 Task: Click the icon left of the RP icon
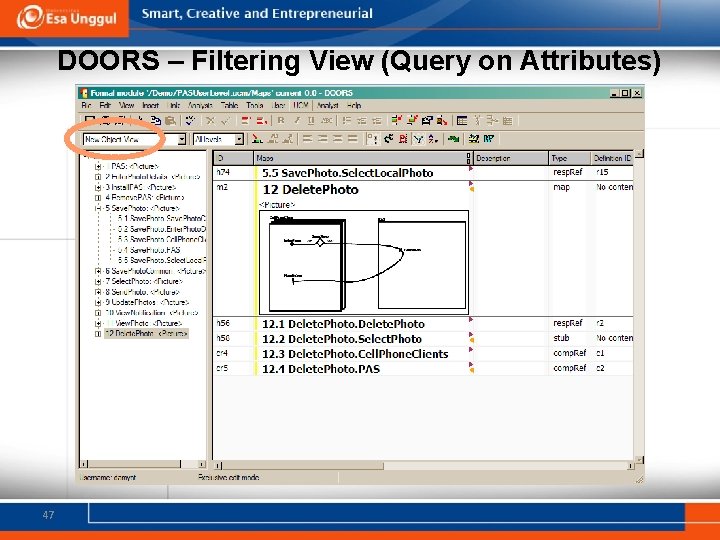[x=474, y=139]
